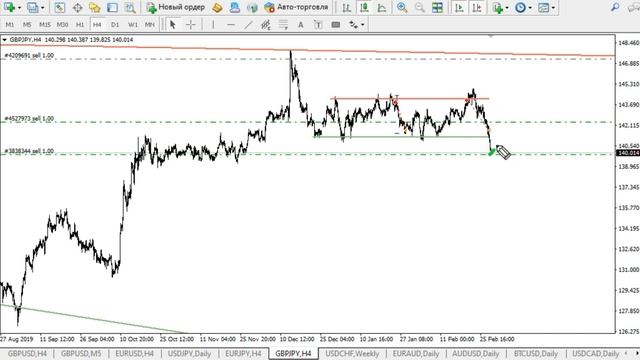Toggle chart shift from right border
640x360 pixels.
point(477,7)
